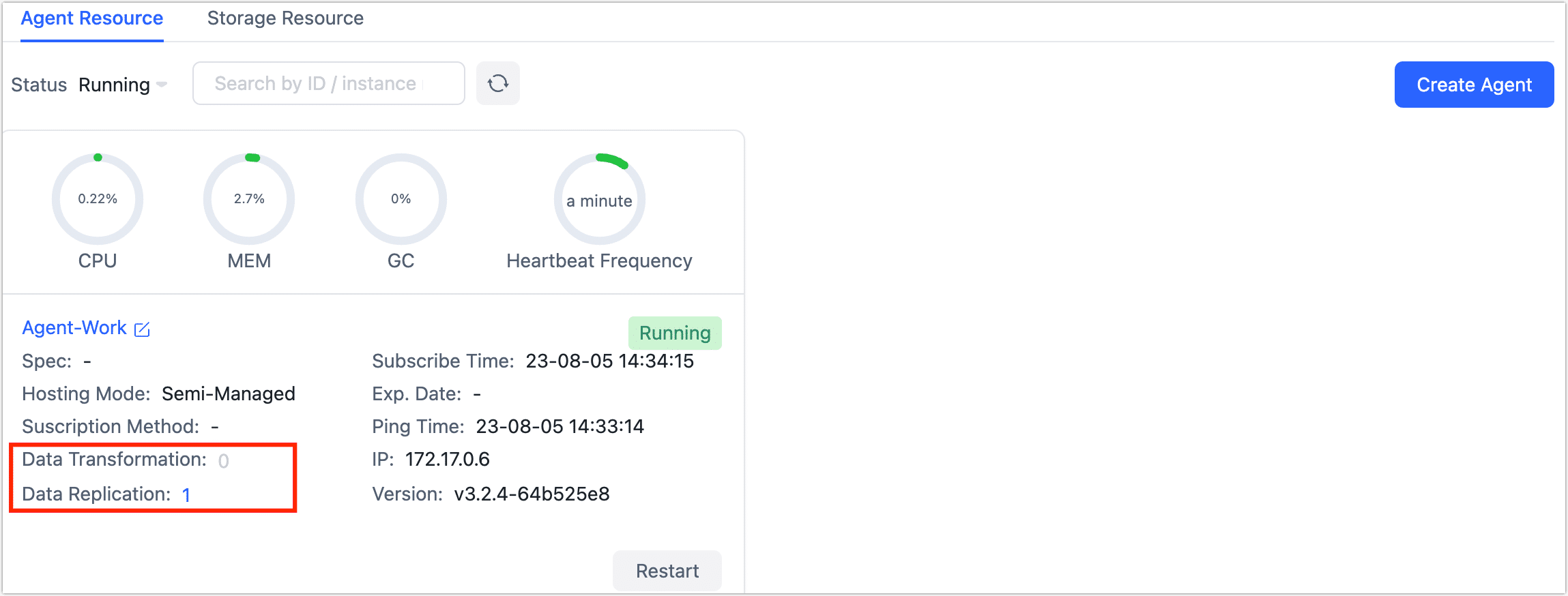Viewport: 1568px width, 596px height.
Task: Click the Data Transformation count 0
Action: (223, 462)
